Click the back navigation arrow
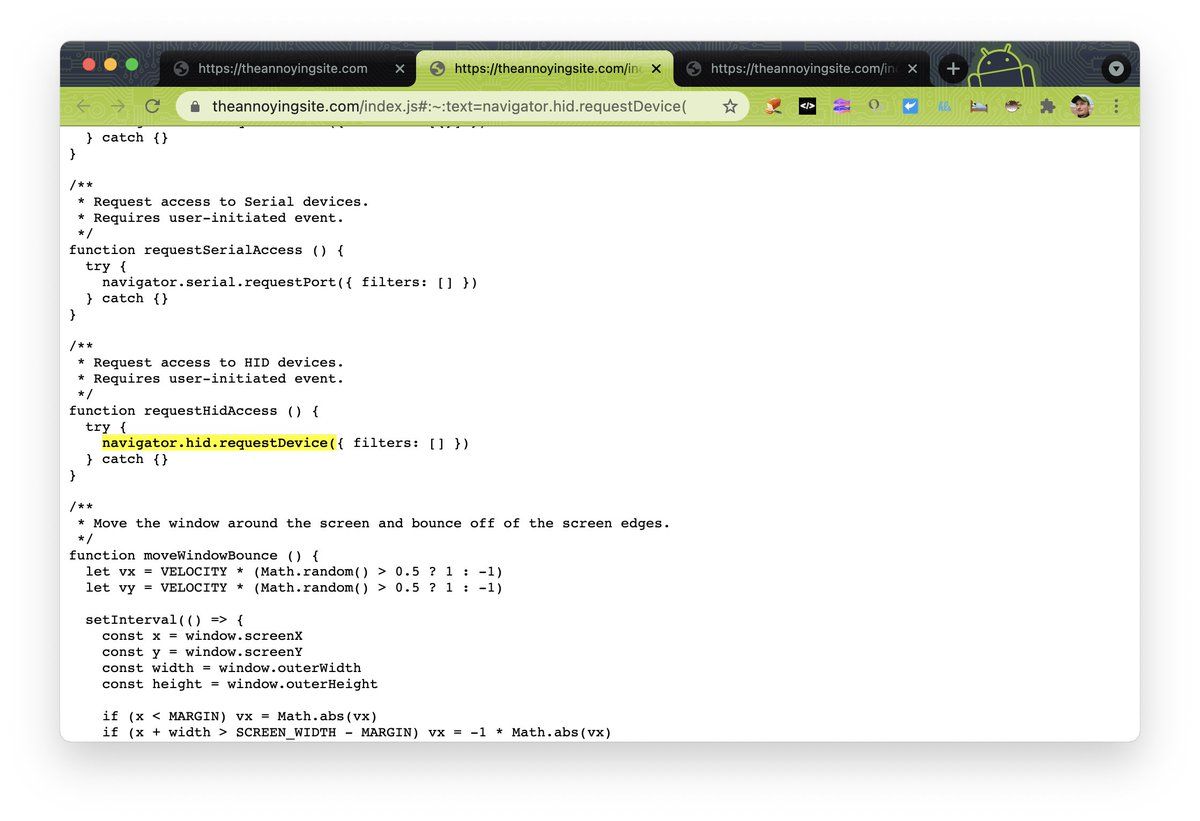This screenshot has width=1200, height=821. pyautogui.click(x=84, y=105)
